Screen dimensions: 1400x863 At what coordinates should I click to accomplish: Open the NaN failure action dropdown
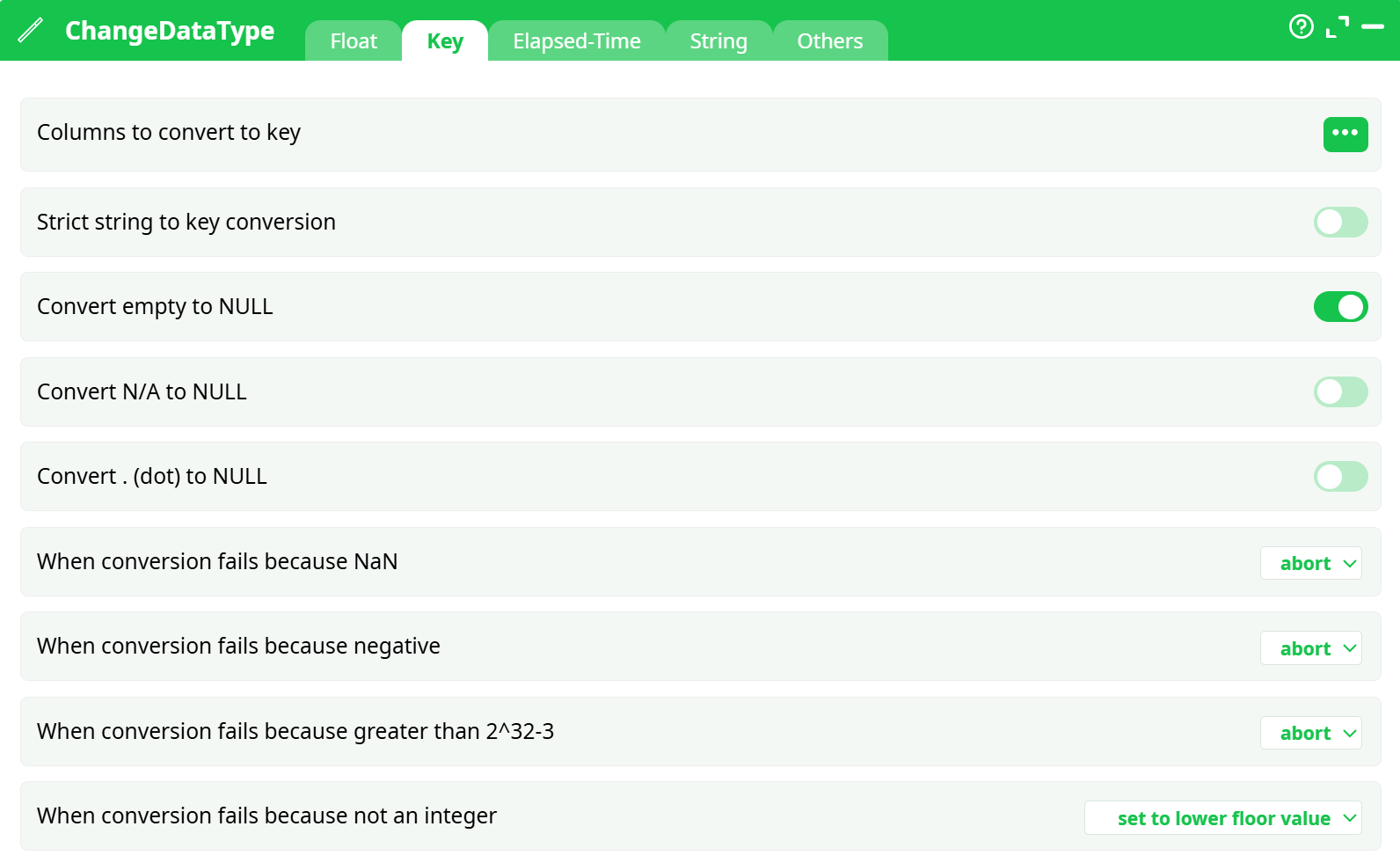(x=1310, y=563)
